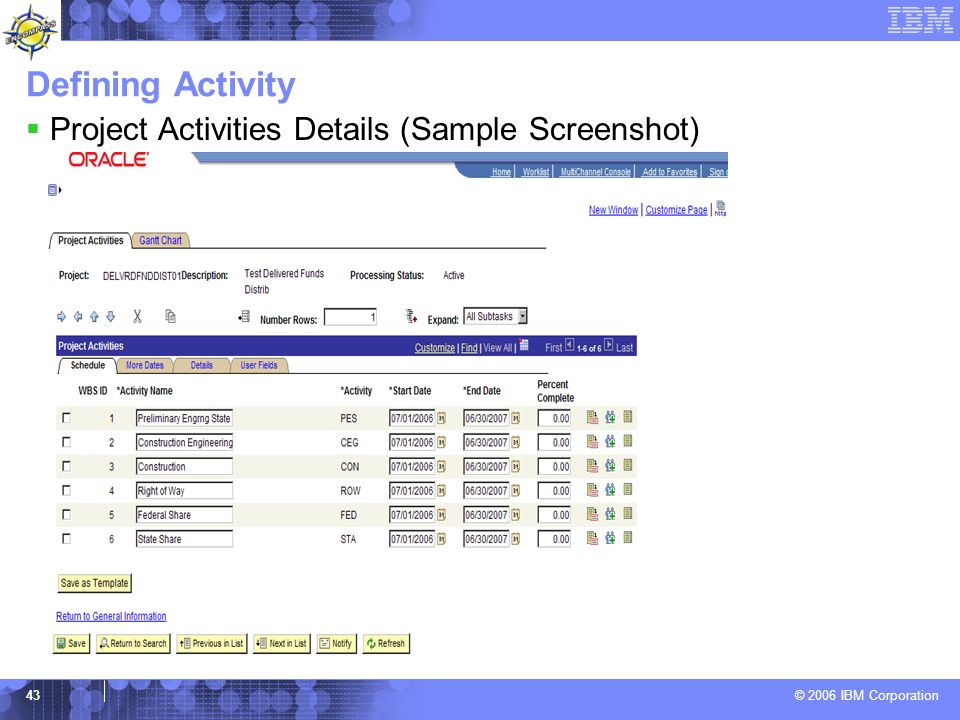This screenshot has height=720, width=960.
Task: Check the Federal Share row checkbox
Action: 67,515
